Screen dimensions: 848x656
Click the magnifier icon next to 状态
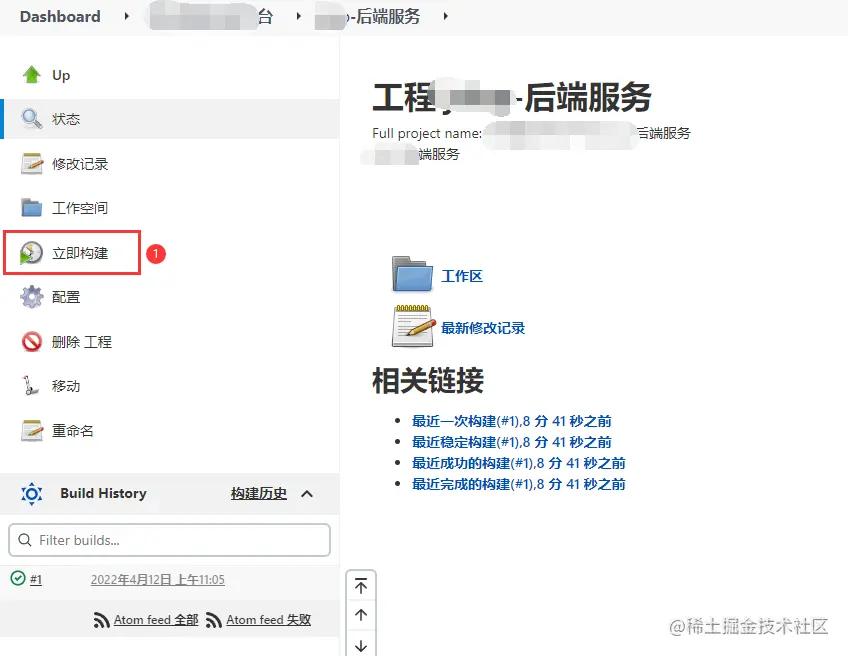pyautogui.click(x=31, y=119)
